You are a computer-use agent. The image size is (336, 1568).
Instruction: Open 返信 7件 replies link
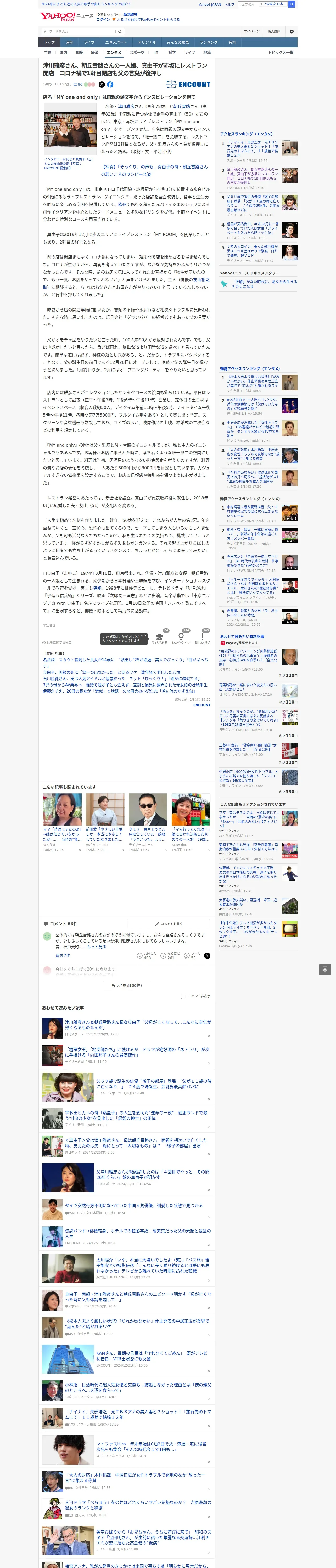[63, 955]
